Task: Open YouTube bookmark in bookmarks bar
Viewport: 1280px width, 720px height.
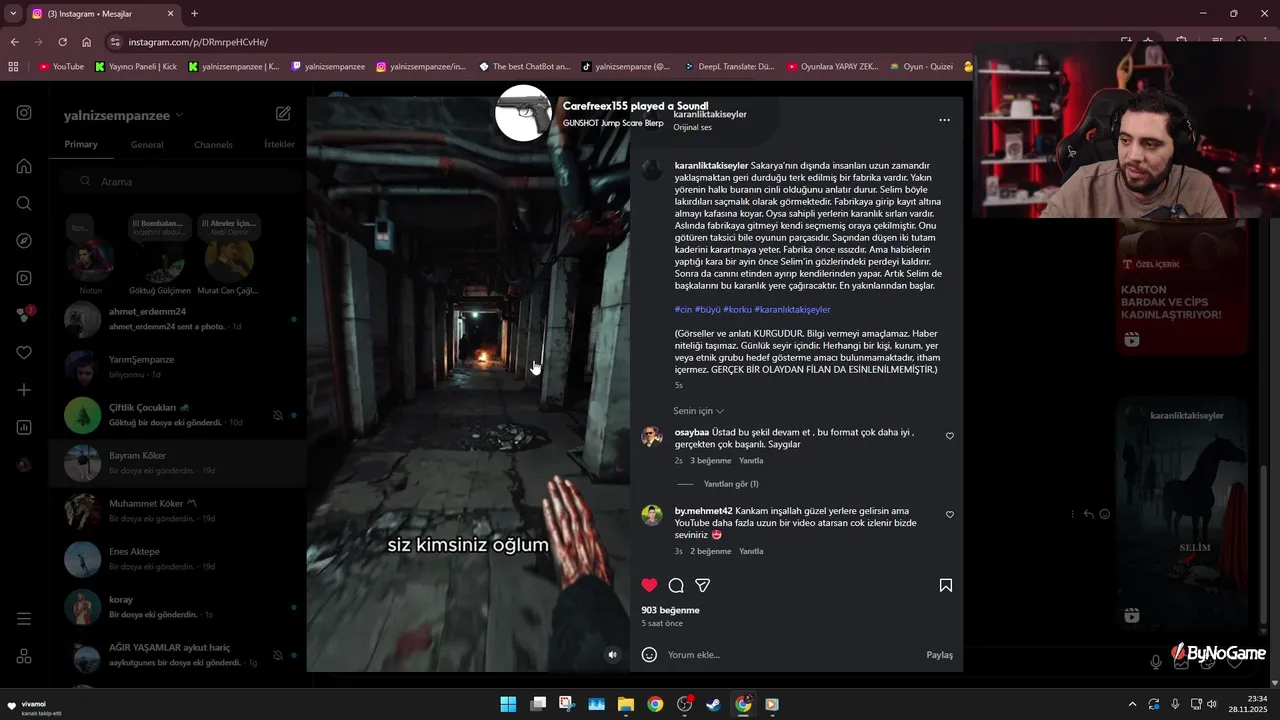Action: [x=61, y=67]
